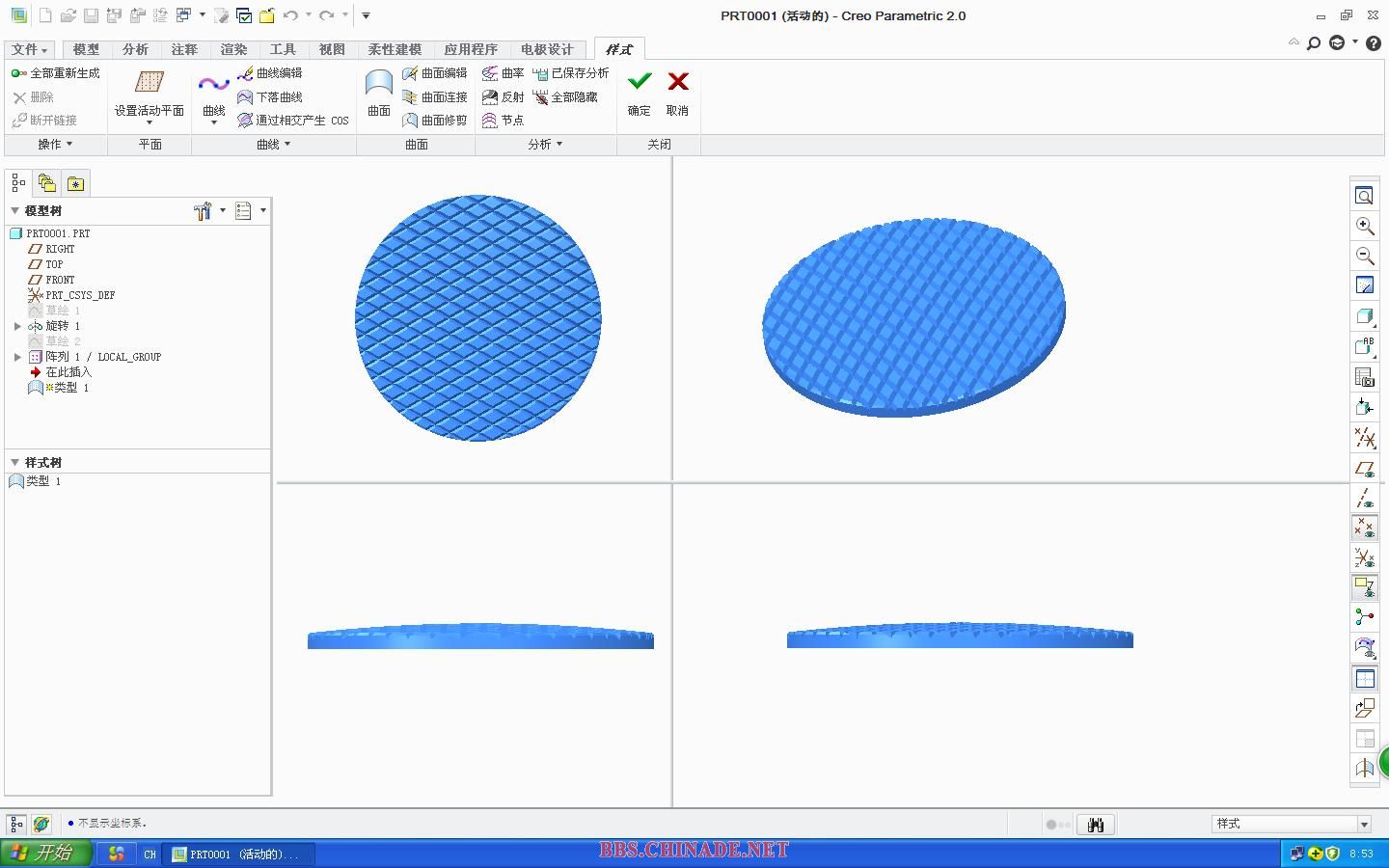1389x868 pixels.
Task: Click the zoom out magnifier icon
Action: click(1364, 256)
